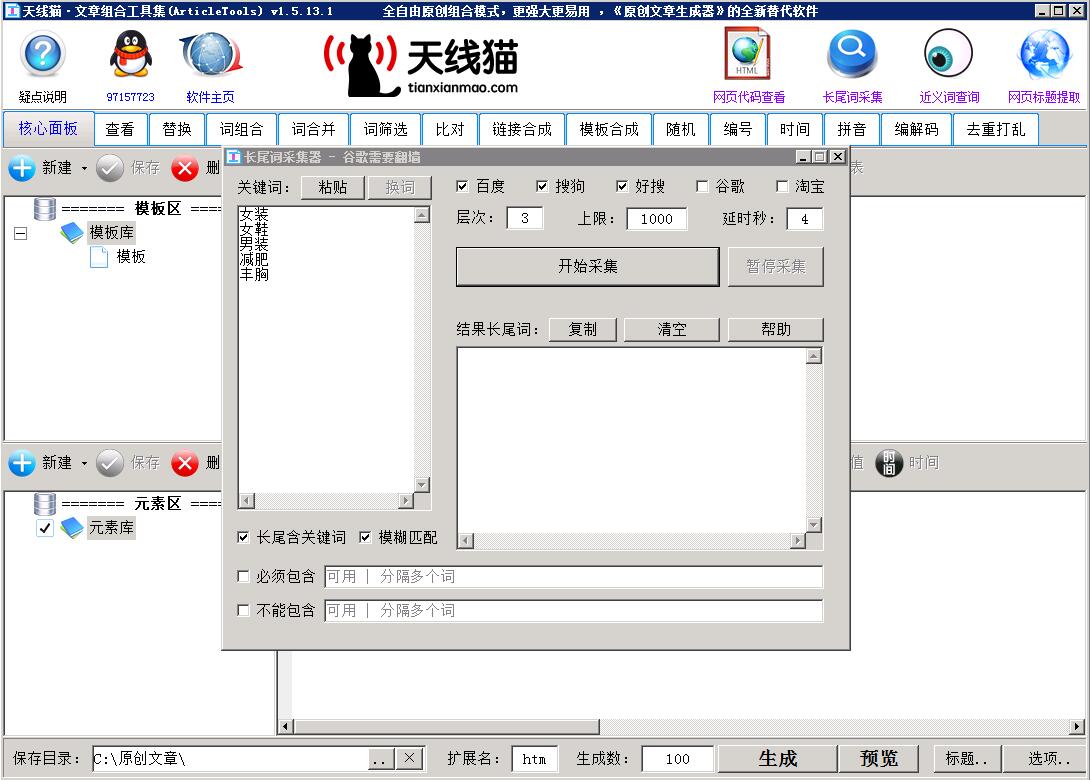The width and height of the screenshot is (1090, 780).
Task: Open the 链接合成 tab
Action: pyautogui.click(x=521, y=129)
